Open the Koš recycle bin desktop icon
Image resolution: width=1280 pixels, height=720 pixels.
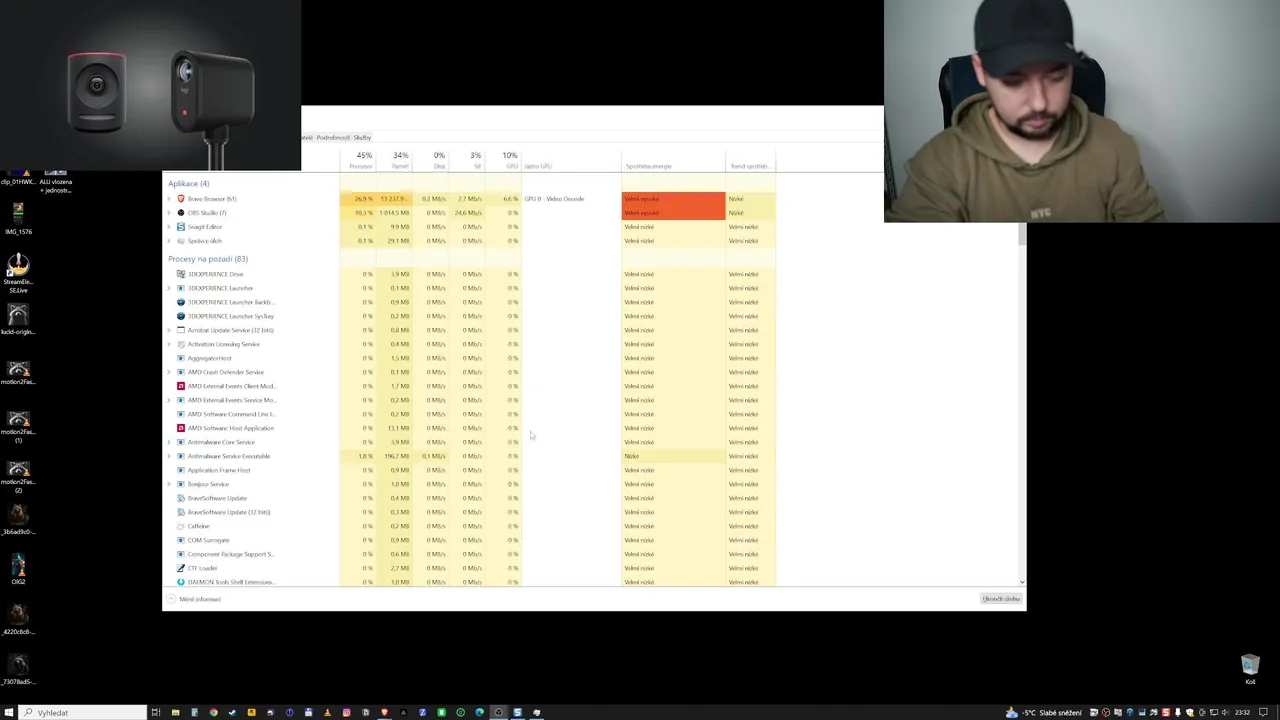pyautogui.click(x=1250, y=669)
